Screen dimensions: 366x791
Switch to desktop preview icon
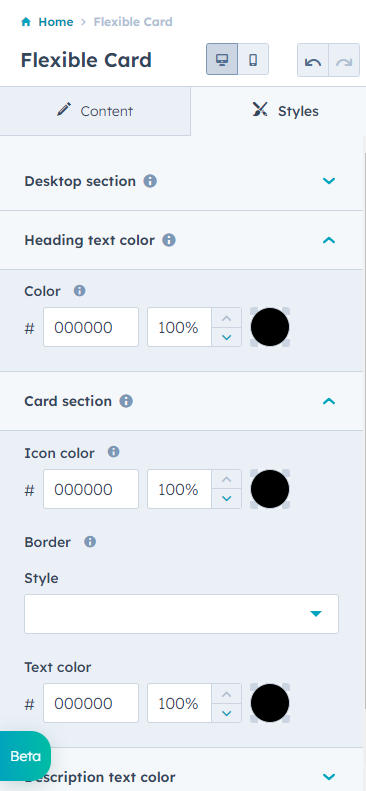tap(222, 60)
